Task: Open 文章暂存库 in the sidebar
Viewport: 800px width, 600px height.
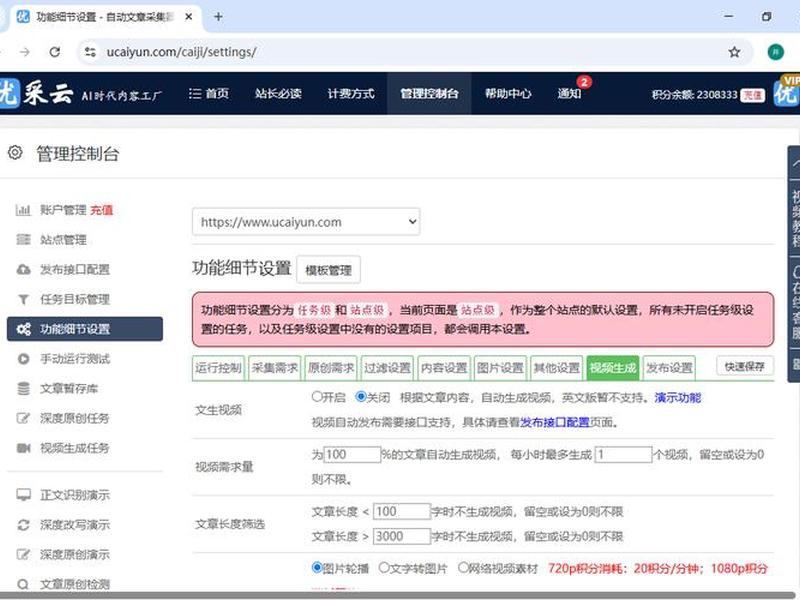Action: click(69, 389)
